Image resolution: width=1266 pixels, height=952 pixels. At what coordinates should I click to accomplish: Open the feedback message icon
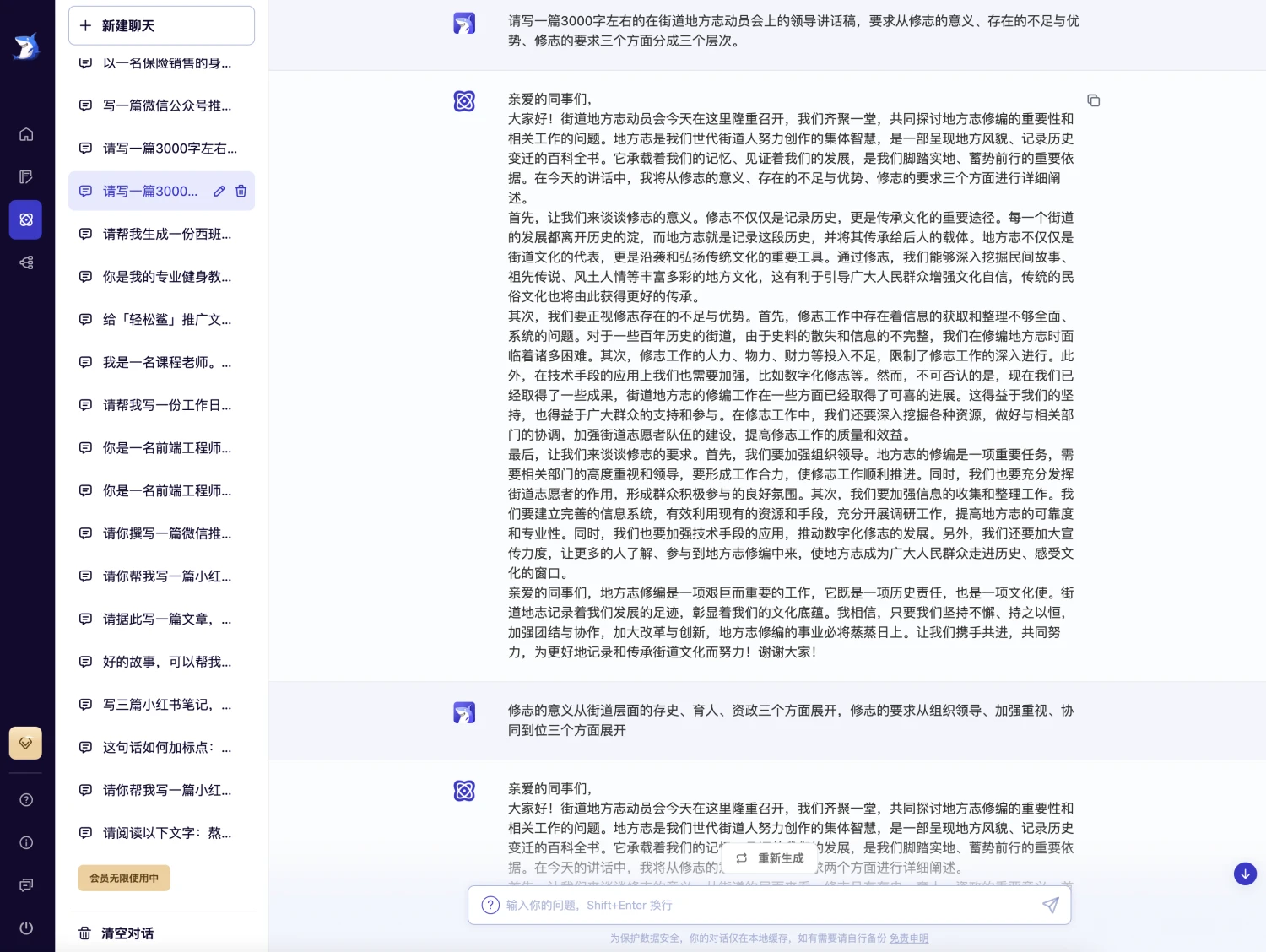pyautogui.click(x=26, y=885)
